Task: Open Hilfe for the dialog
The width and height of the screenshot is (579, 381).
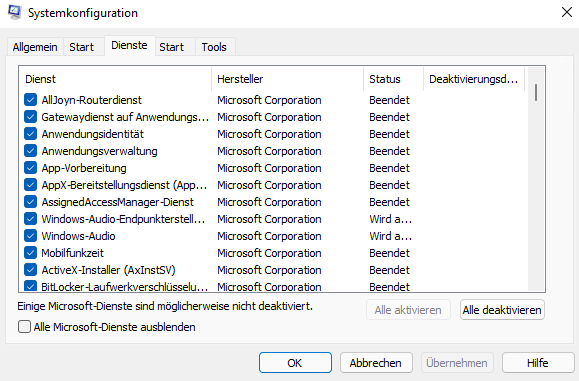Action: coord(538,363)
